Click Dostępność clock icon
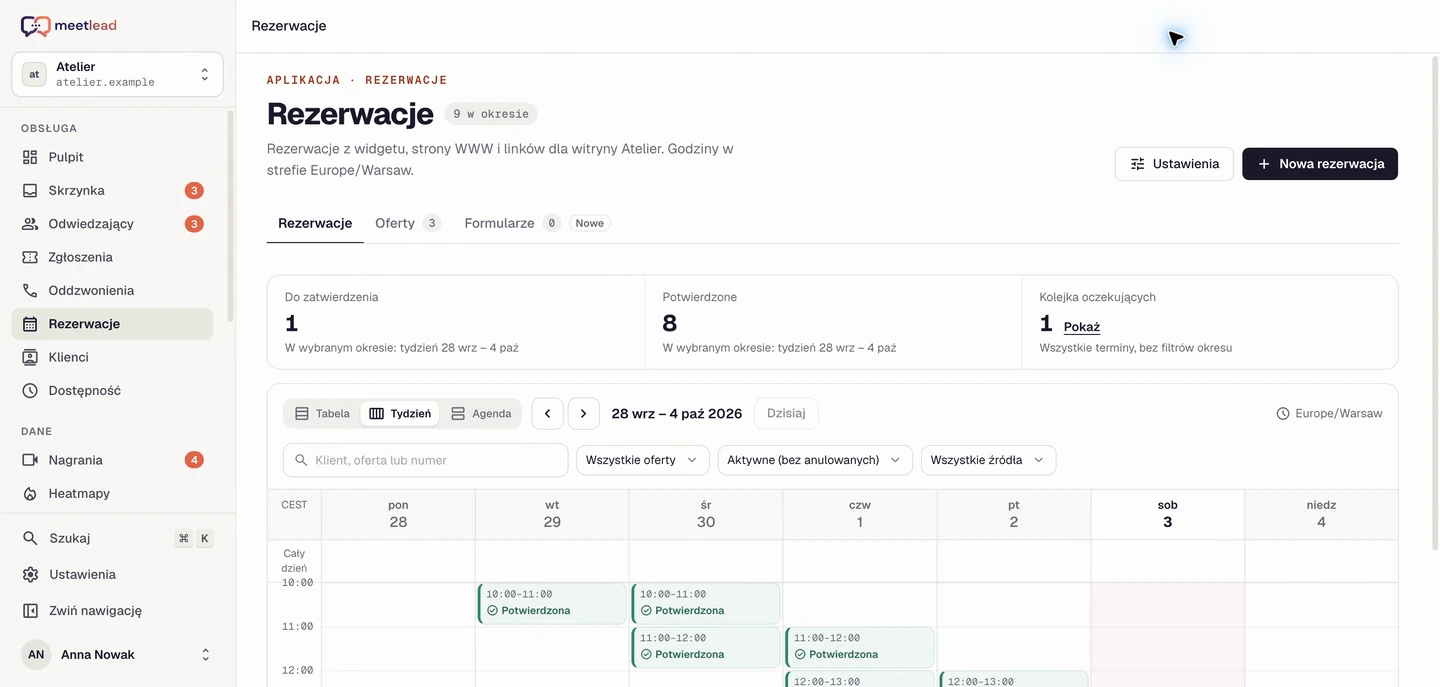 coord(30,391)
